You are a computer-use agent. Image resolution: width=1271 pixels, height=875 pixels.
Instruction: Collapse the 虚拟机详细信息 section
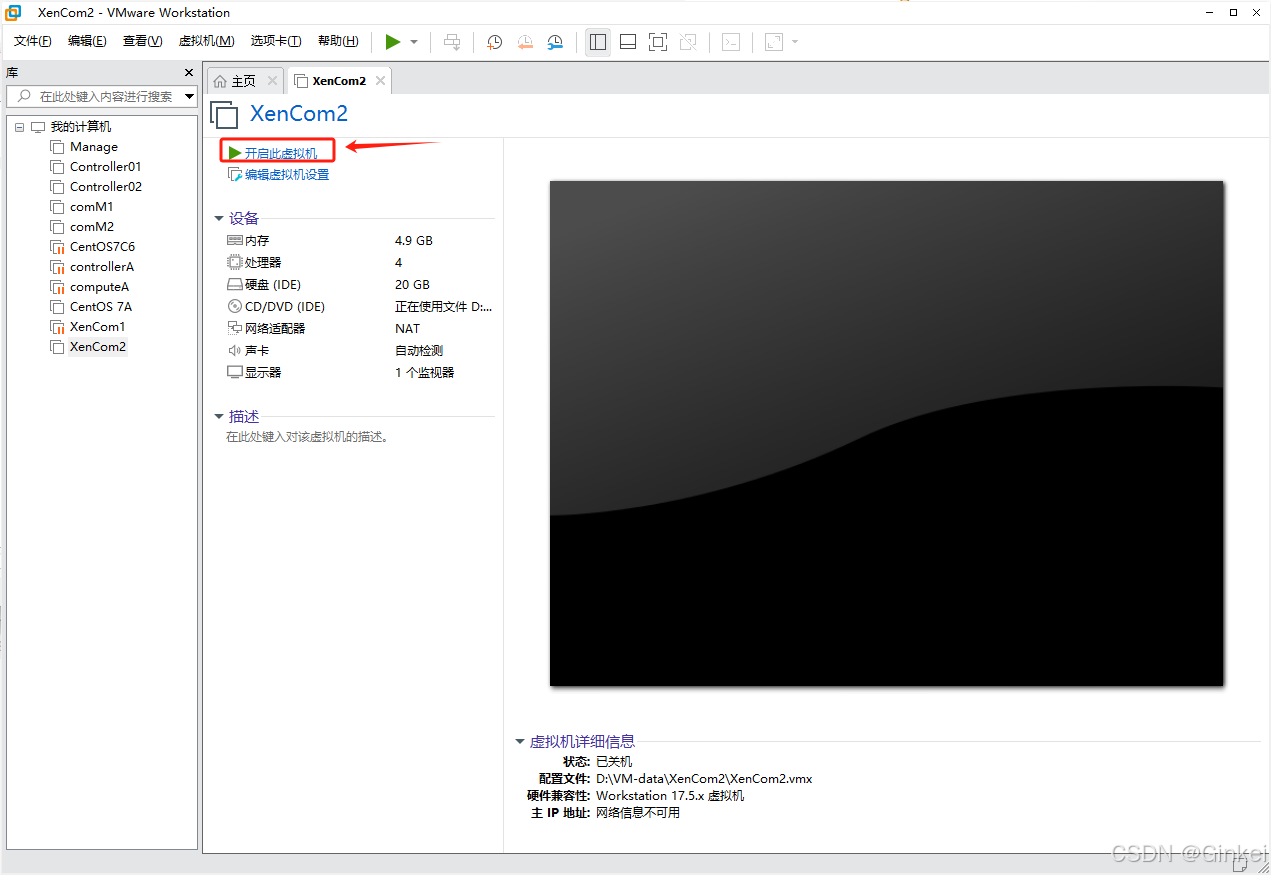pyautogui.click(x=520, y=741)
